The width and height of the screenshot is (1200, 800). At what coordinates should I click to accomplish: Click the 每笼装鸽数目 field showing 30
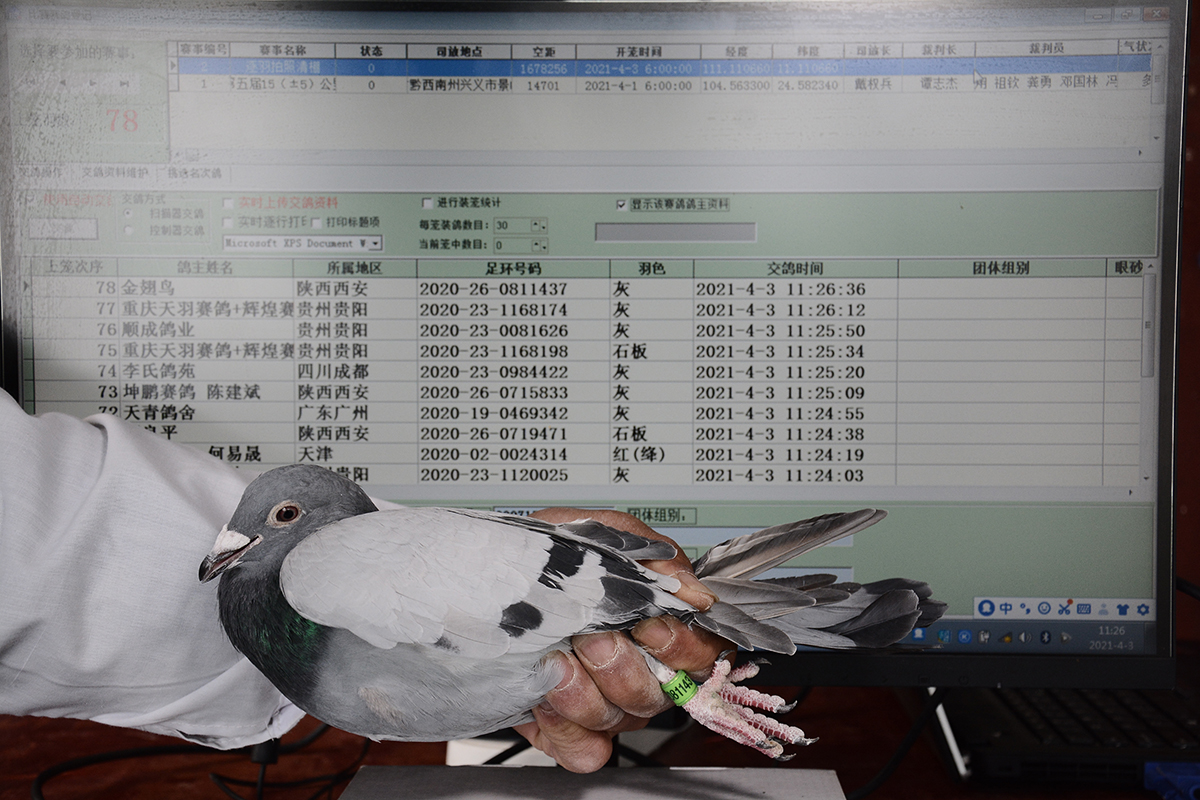[512, 225]
